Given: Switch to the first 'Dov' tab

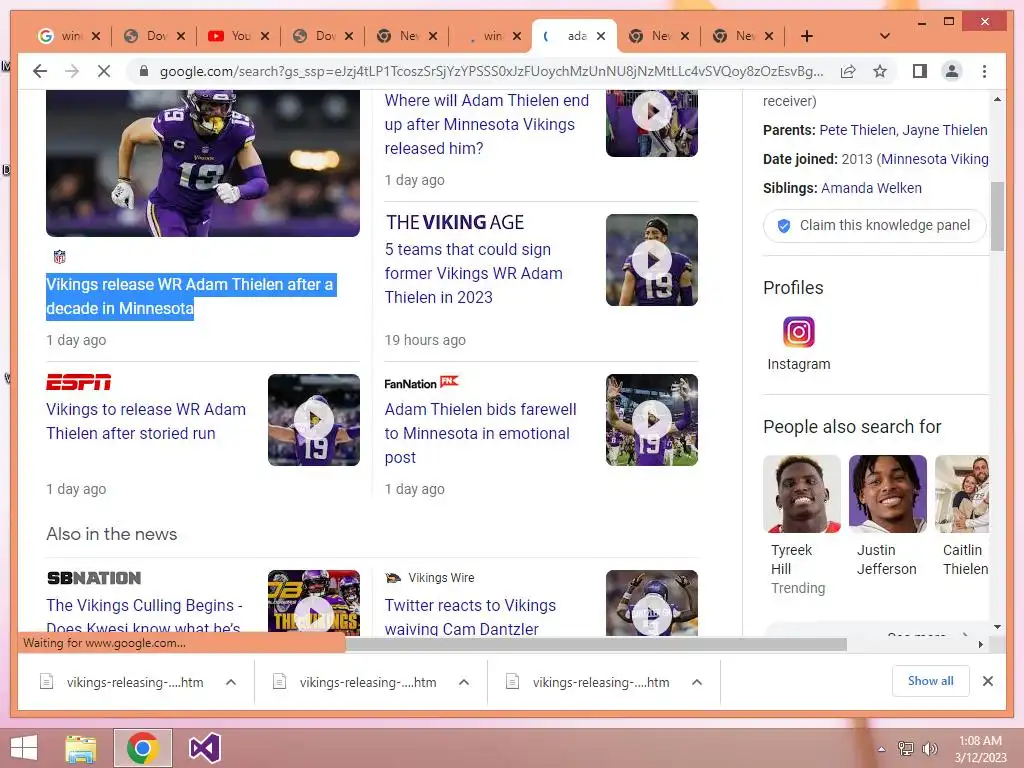Looking at the screenshot, I should (147, 36).
